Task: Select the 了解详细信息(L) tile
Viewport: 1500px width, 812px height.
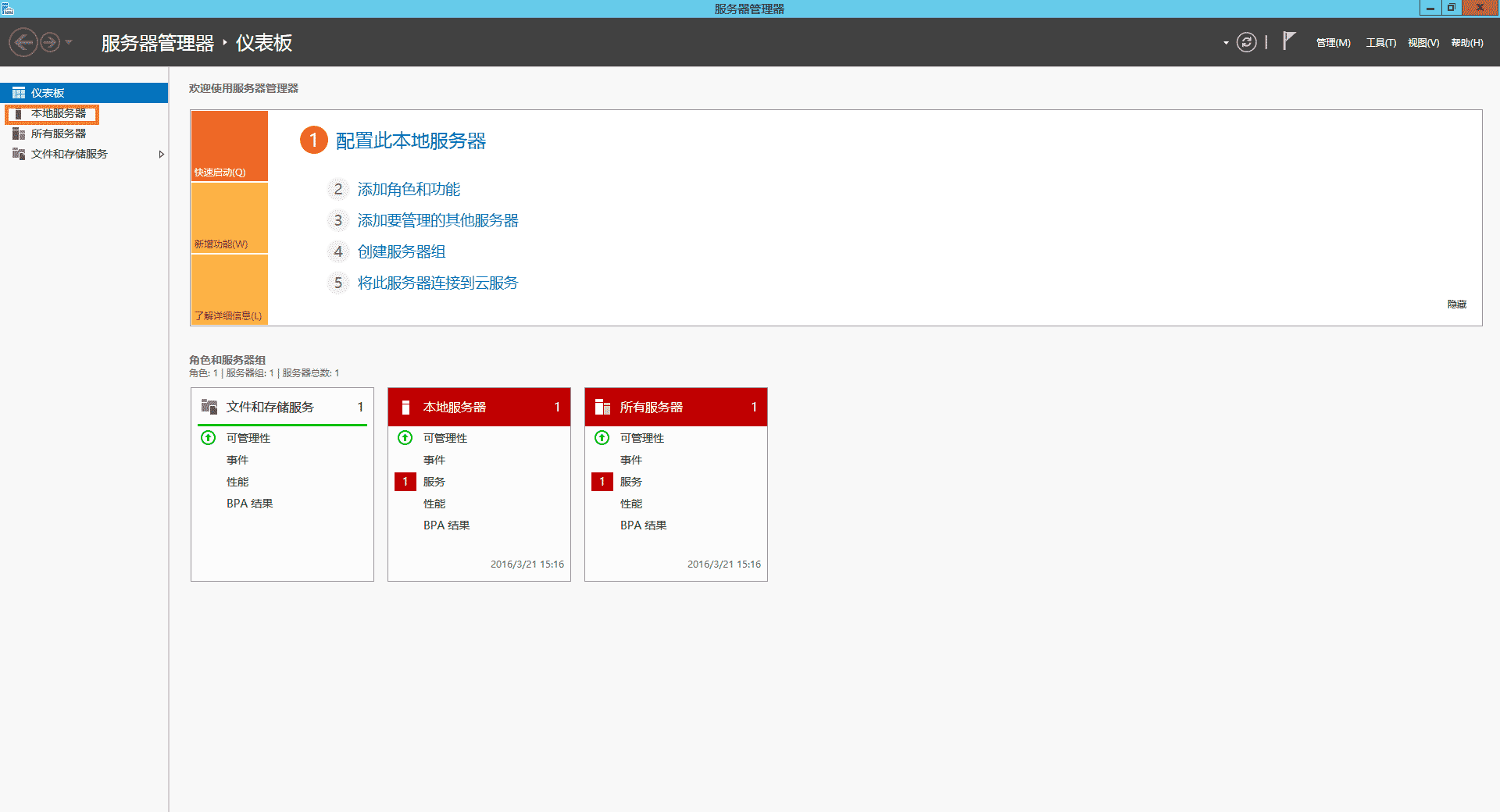Action: click(x=230, y=289)
